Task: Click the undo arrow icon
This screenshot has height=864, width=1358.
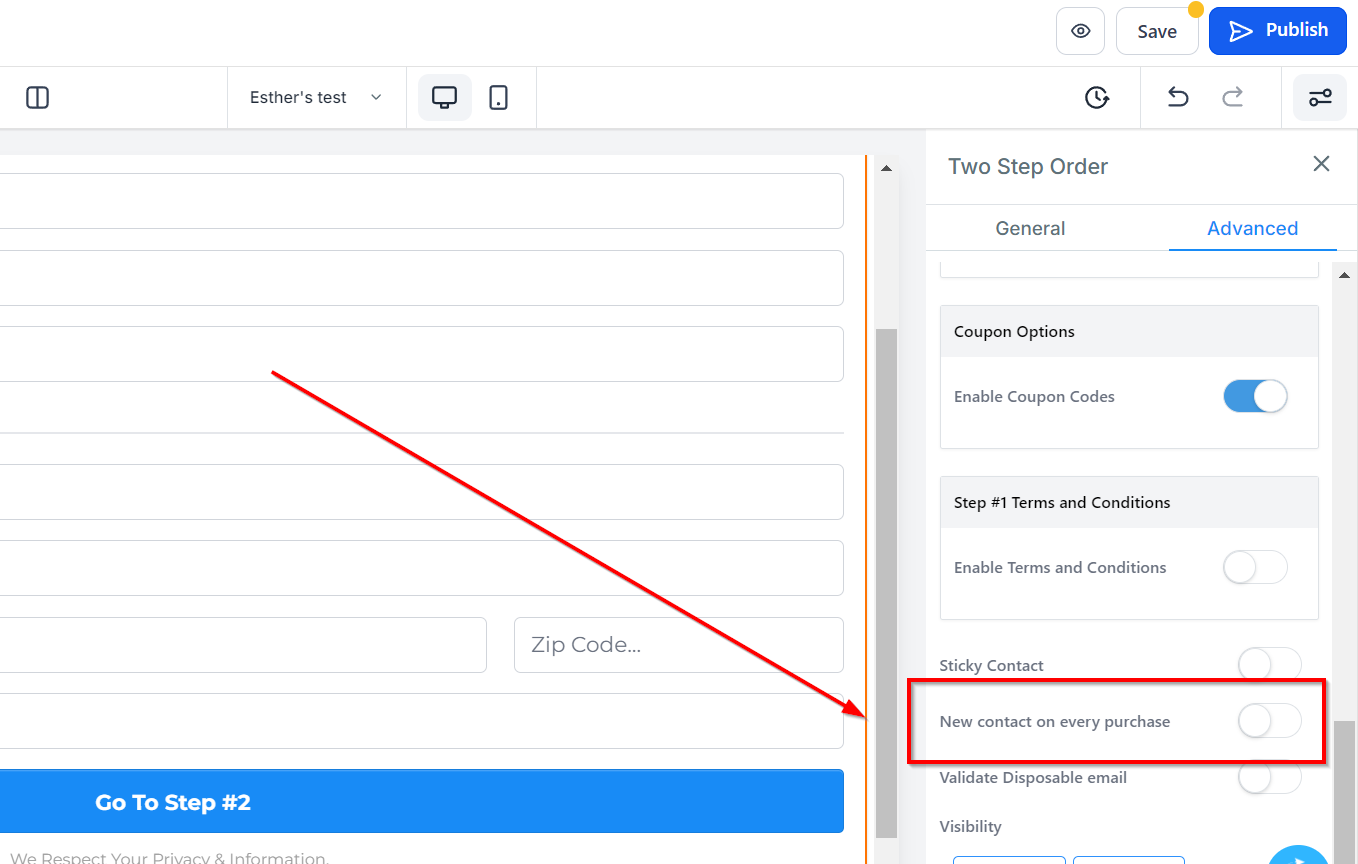Action: tap(1178, 97)
